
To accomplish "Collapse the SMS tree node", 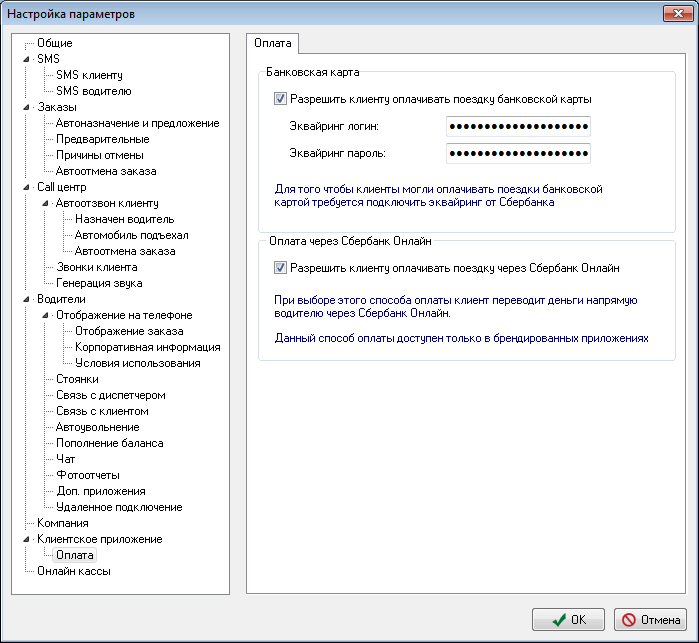I will pos(26,59).
